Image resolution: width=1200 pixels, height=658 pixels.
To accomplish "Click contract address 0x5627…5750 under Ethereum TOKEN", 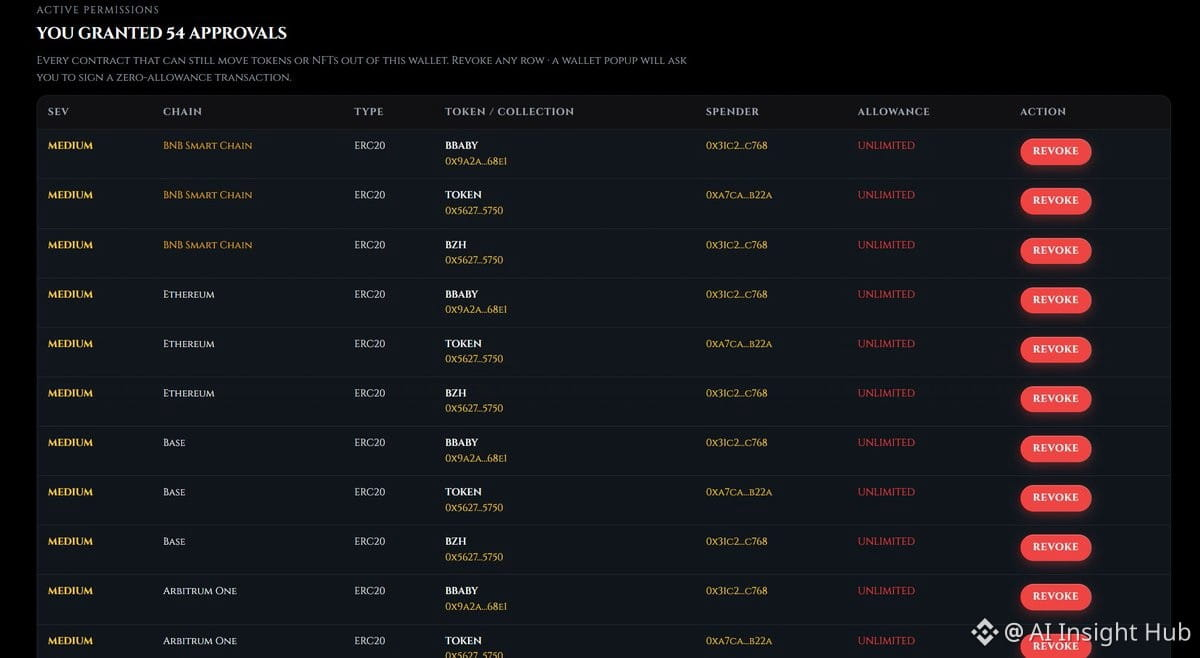I will click(x=474, y=359).
